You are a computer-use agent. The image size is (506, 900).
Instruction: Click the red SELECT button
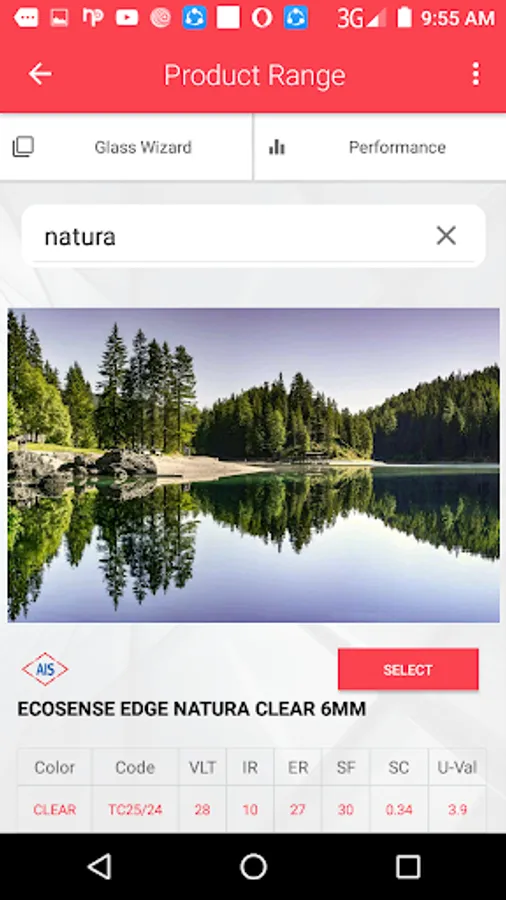pyautogui.click(x=408, y=669)
